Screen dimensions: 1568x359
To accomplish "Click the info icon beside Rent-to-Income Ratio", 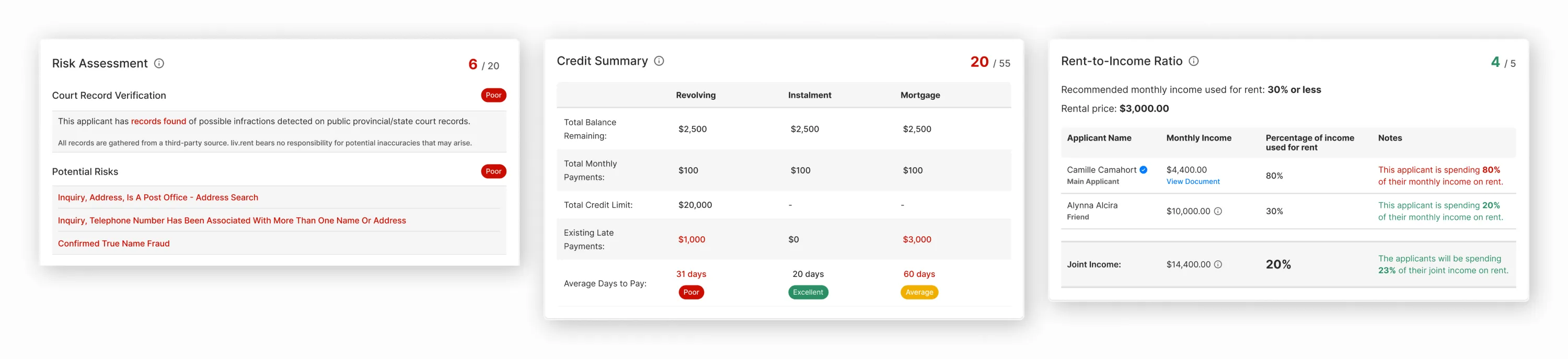I will tap(1194, 61).
